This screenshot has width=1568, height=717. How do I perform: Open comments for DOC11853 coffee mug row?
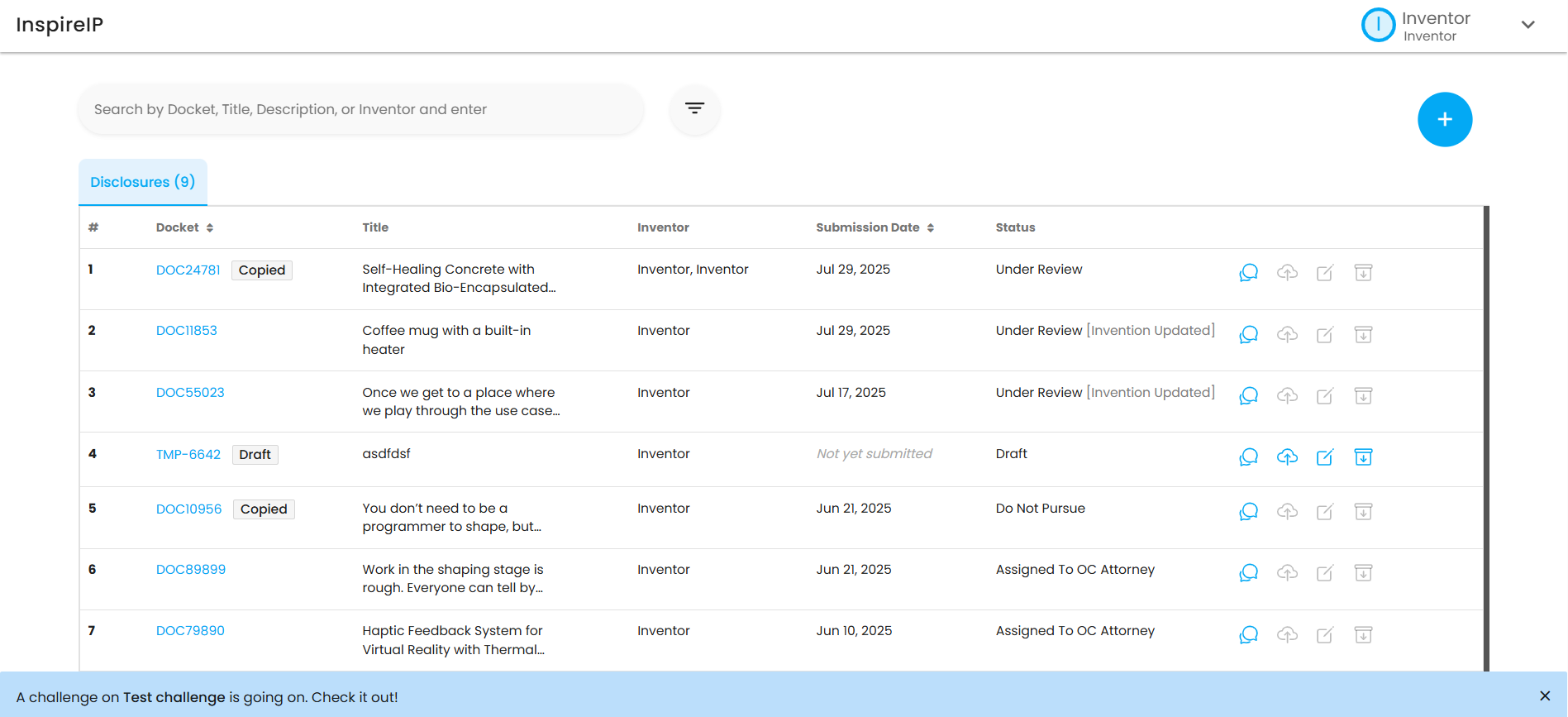tap(1248, 335)
